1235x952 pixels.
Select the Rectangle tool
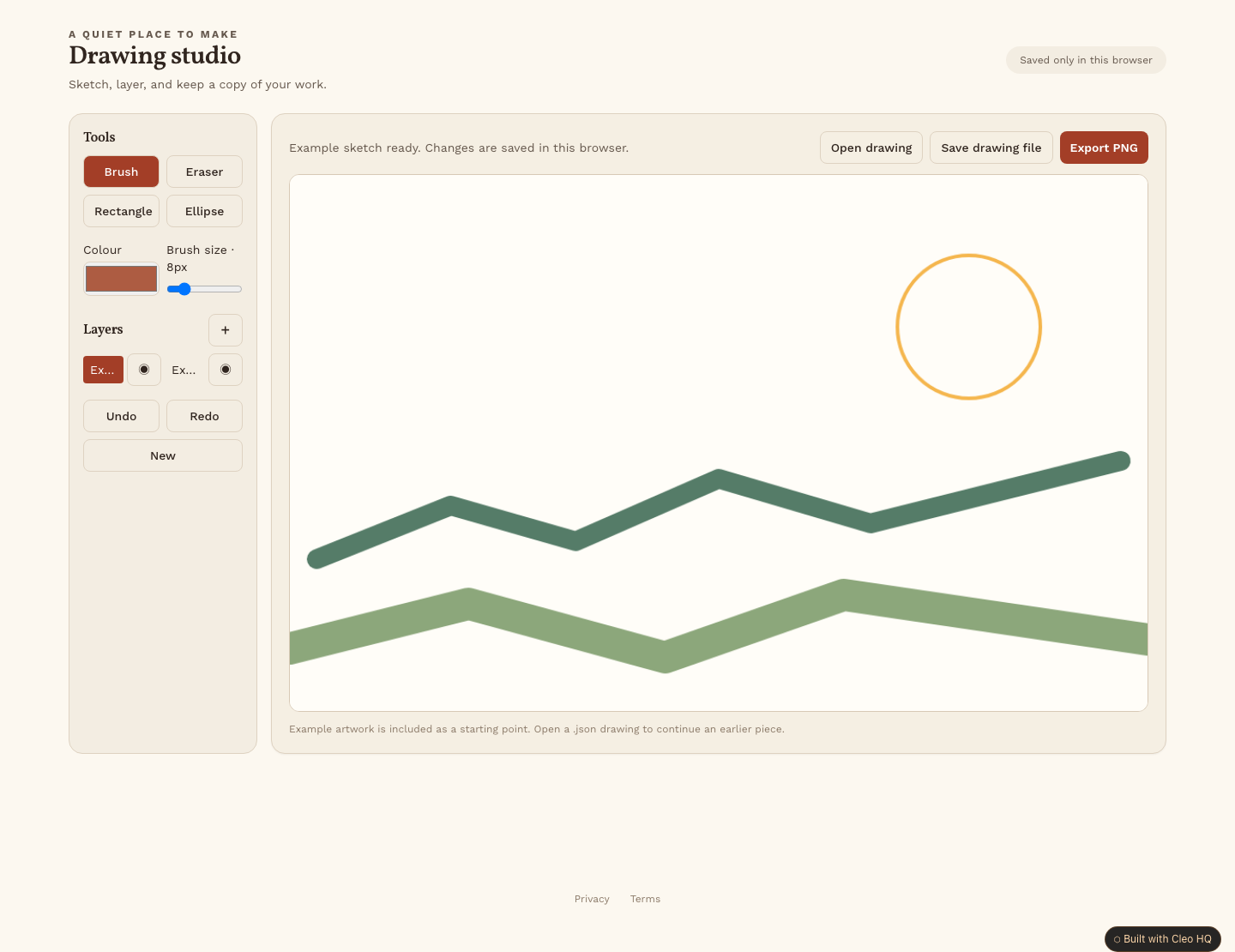click(x=121, y=211)
